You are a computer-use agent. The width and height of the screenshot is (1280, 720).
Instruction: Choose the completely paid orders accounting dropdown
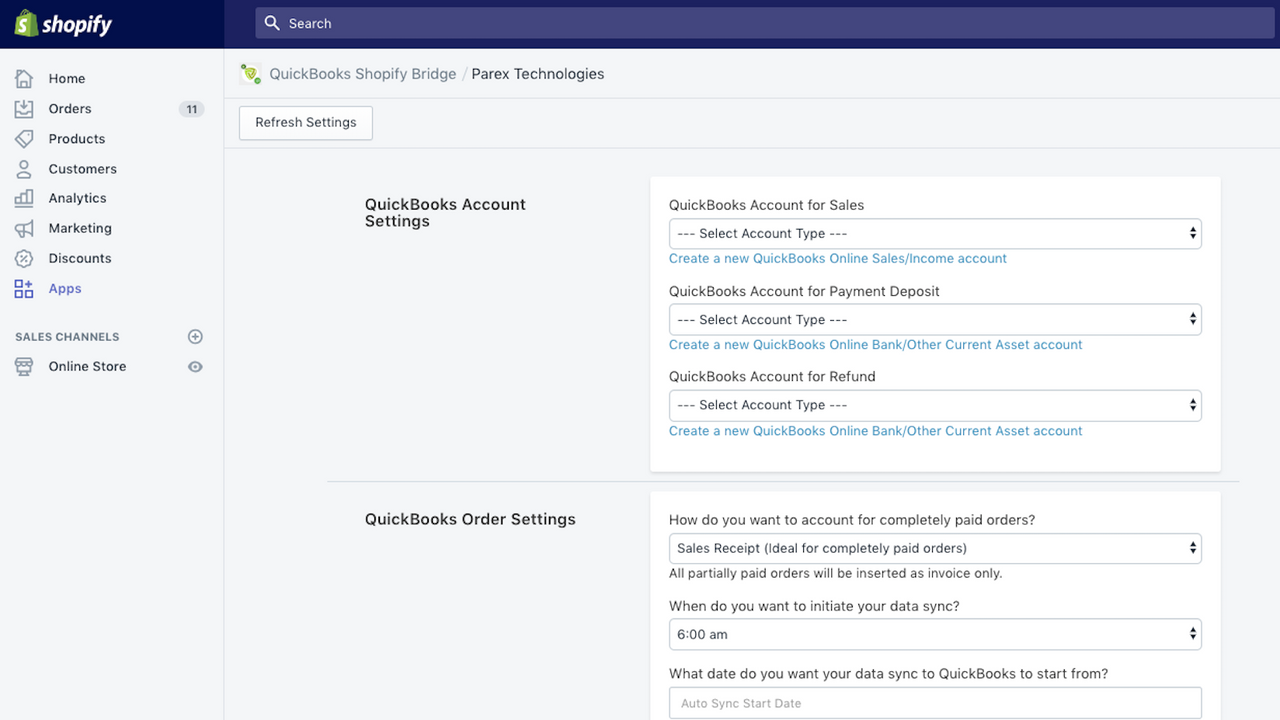pyautogui.click(x=934, y=548)
